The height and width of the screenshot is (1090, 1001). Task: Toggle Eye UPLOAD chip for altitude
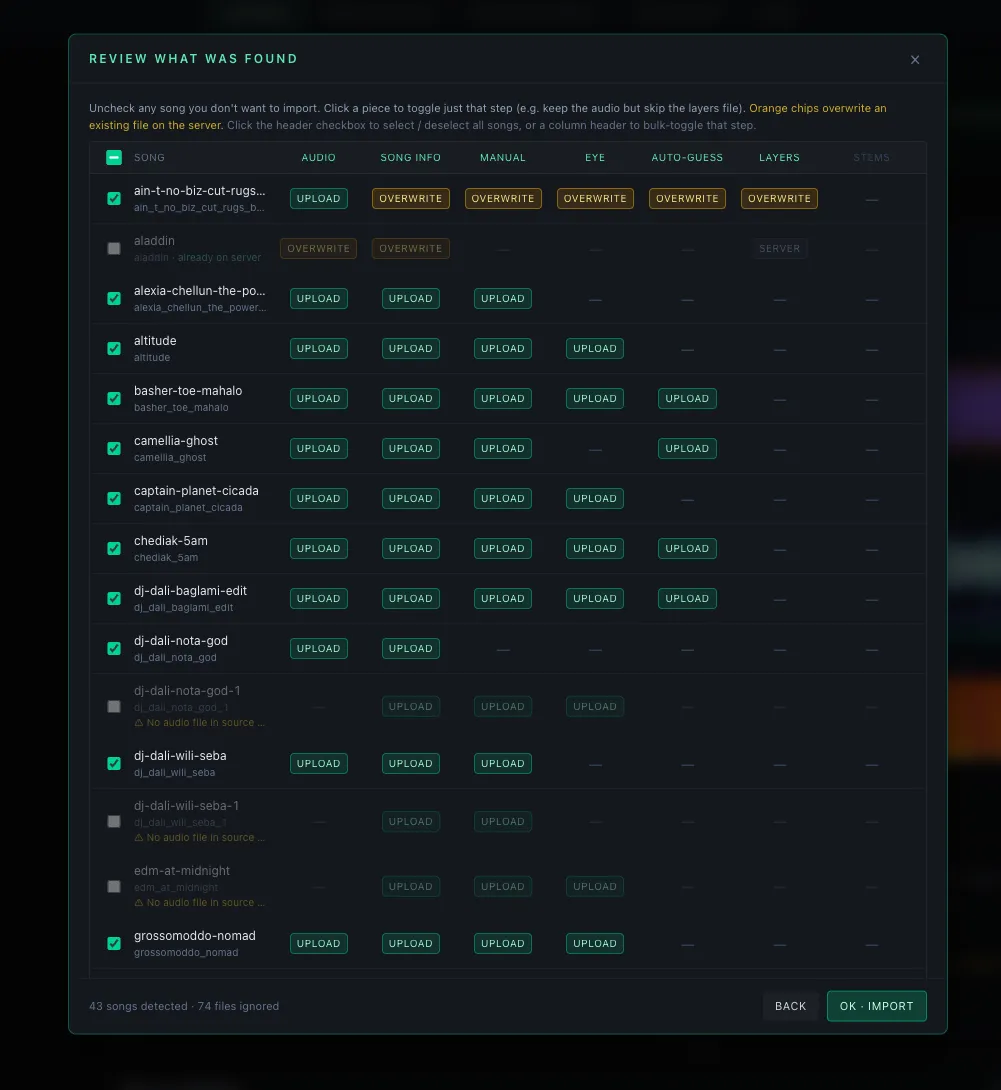pyautogui.click(x=595, y=349)
